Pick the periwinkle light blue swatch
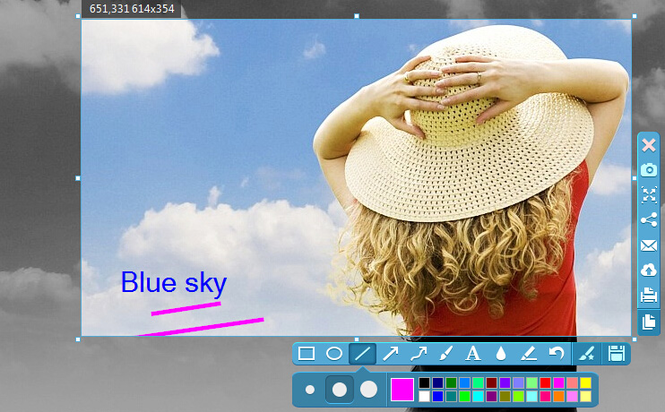665x412 pixels. [x=519, y=383]
